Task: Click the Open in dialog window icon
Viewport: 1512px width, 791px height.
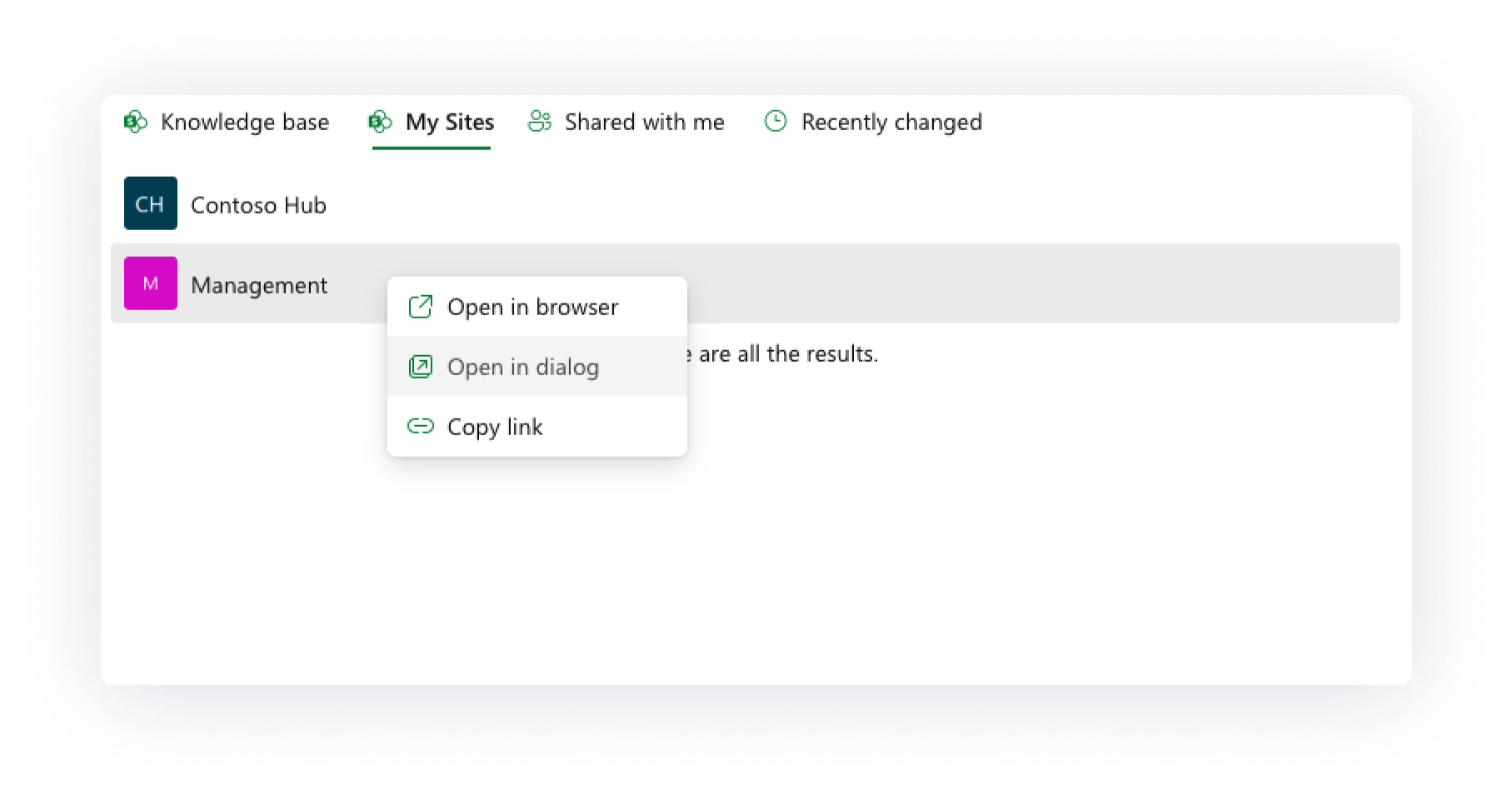Action: (x=421, y=367)
